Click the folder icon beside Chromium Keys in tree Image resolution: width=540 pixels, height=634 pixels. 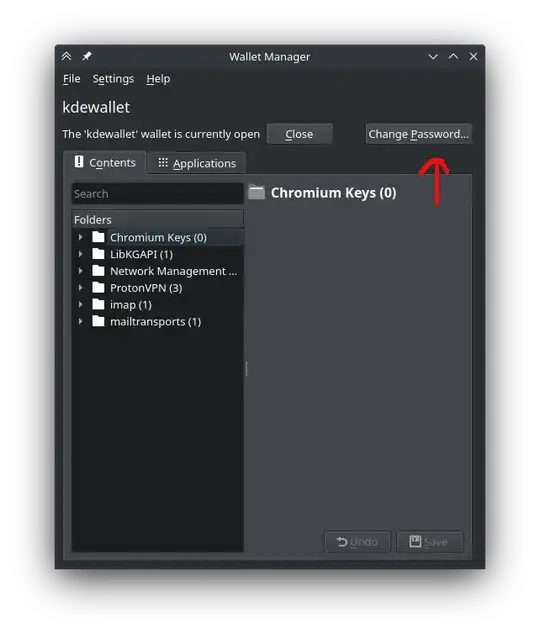(x=98, y=237)
